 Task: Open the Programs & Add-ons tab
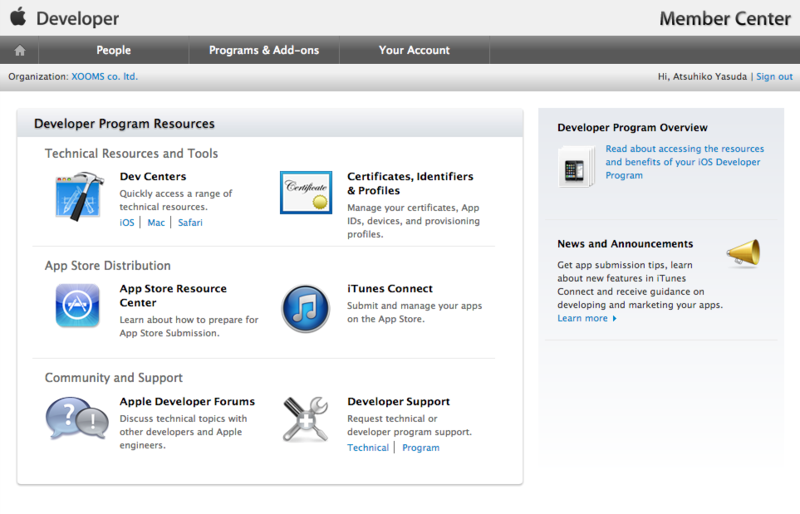[x=264, y=50]
